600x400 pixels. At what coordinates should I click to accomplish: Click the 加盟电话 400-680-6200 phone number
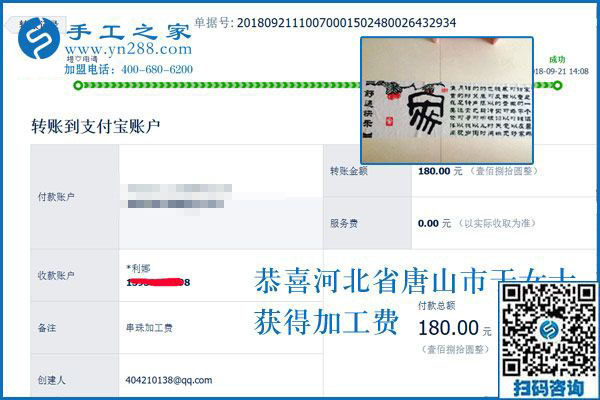click(129, 69)
